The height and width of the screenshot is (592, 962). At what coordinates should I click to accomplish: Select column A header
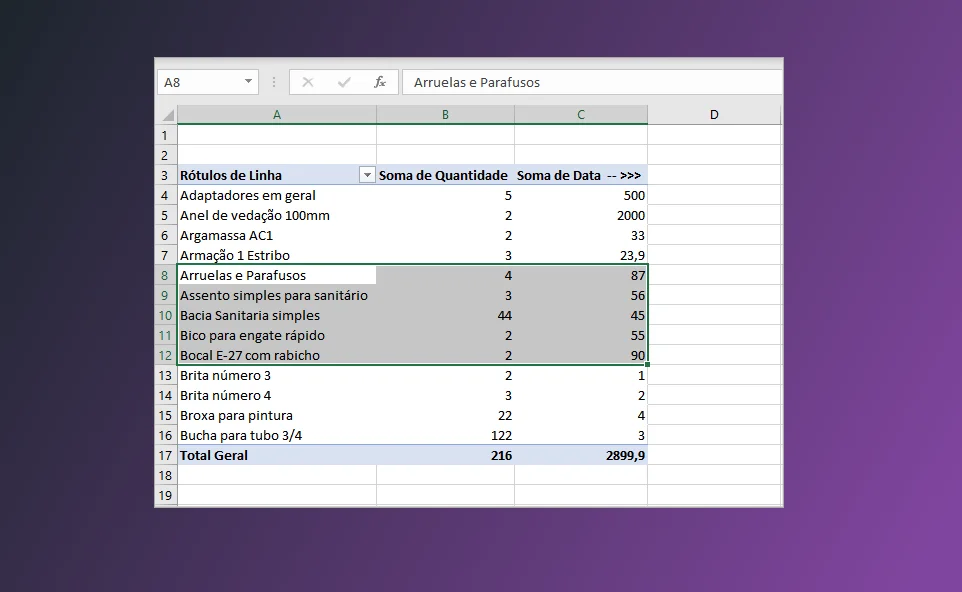[277, 115]
